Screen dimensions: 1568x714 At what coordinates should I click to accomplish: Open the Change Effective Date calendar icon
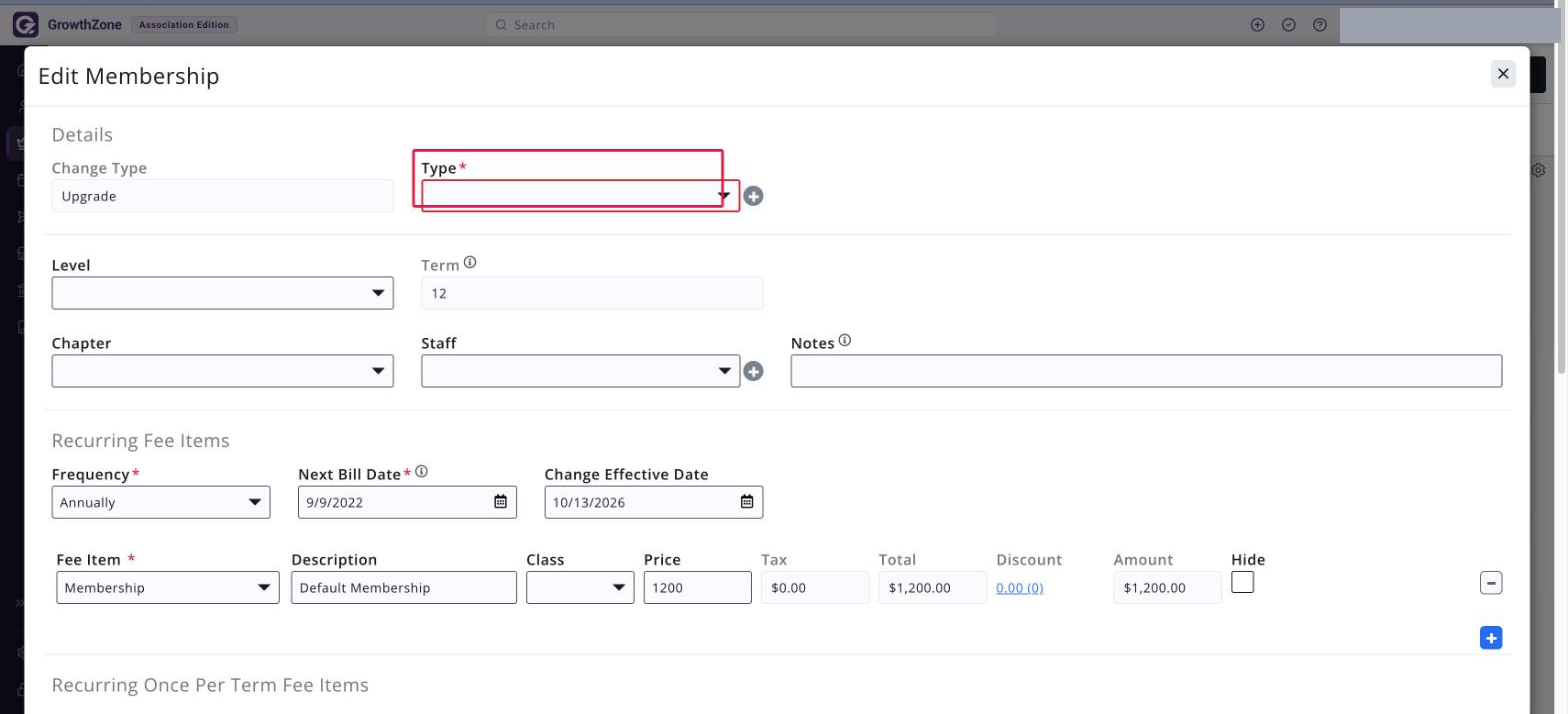746,502
